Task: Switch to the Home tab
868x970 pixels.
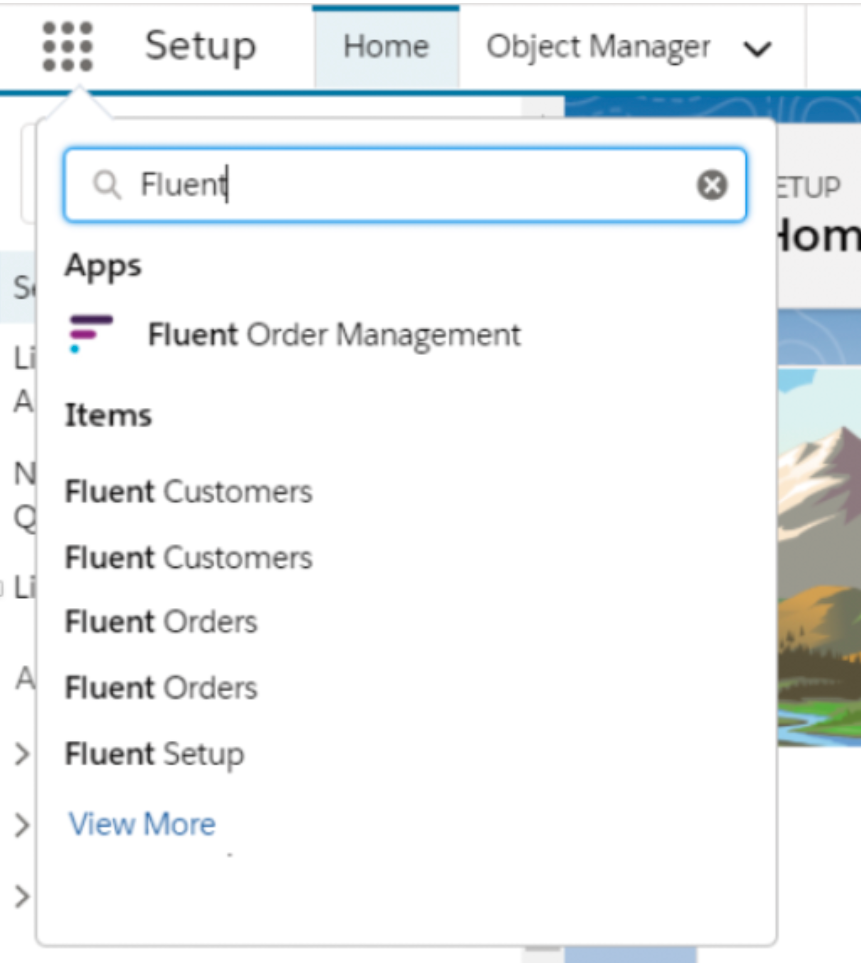Action: click(x=385, y=47)
